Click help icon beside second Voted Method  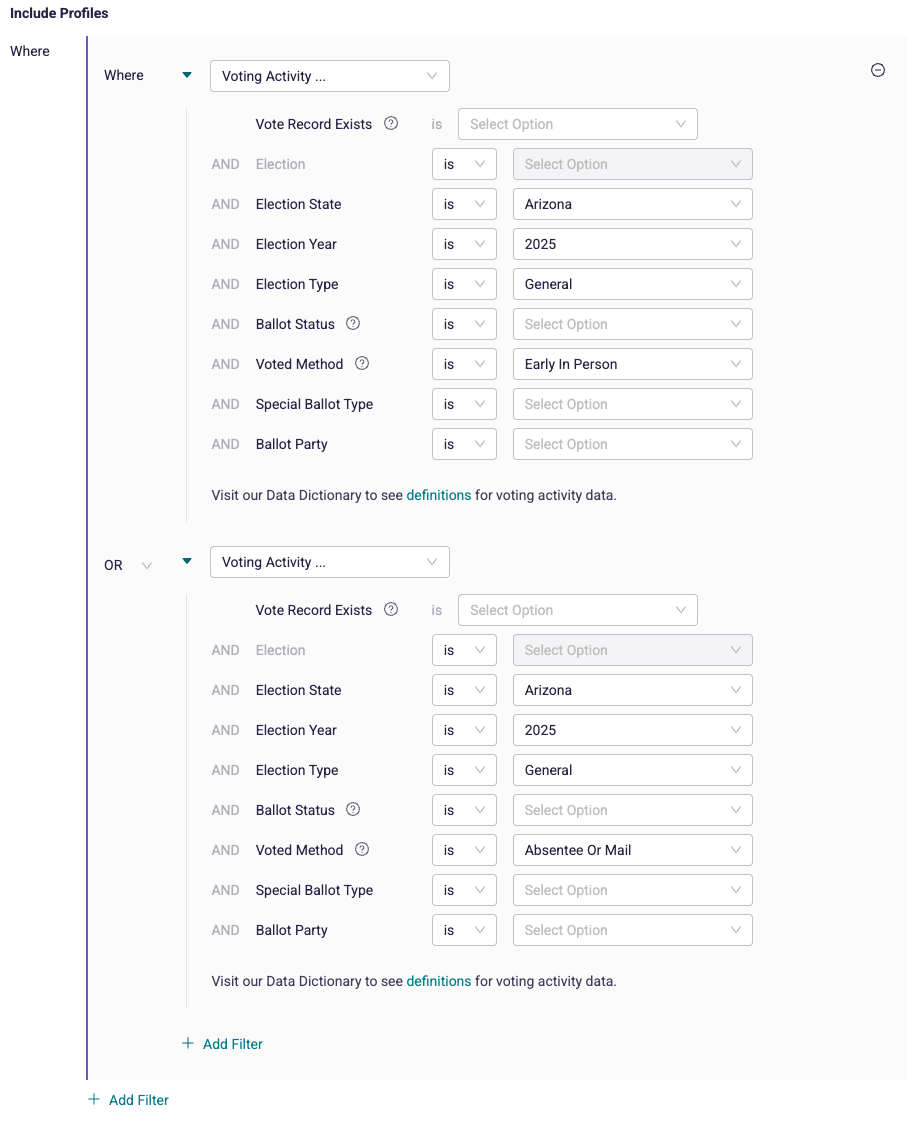click(362, 849)
